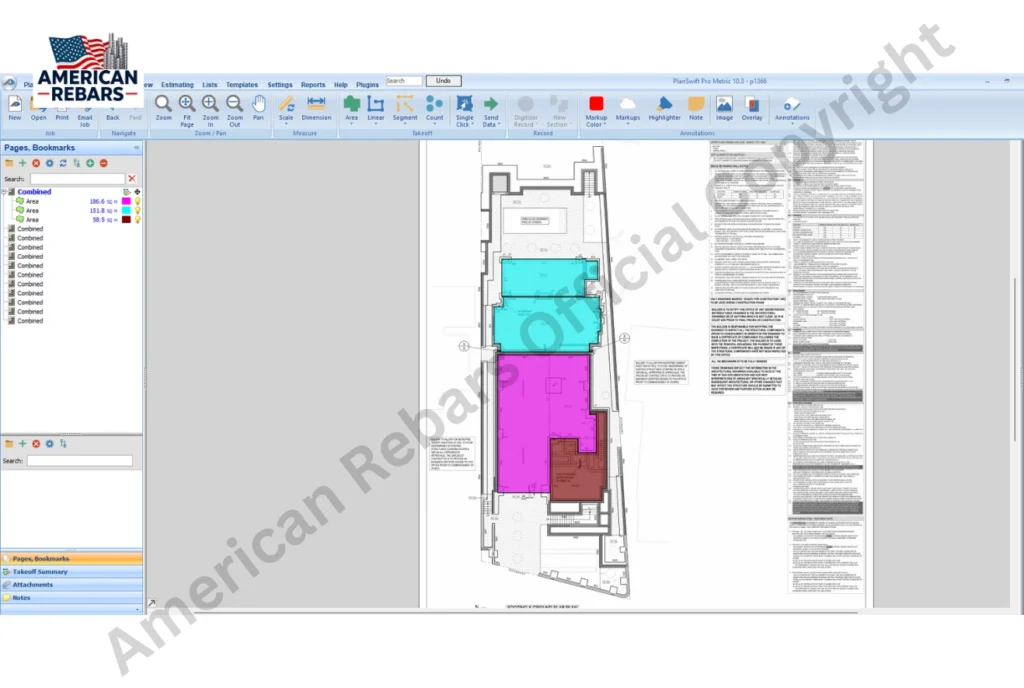Image resolution: width=1024 pixels, height=688 pixels.
Task: Click the Overlay tool icon
Action: [x=752, y=105]
